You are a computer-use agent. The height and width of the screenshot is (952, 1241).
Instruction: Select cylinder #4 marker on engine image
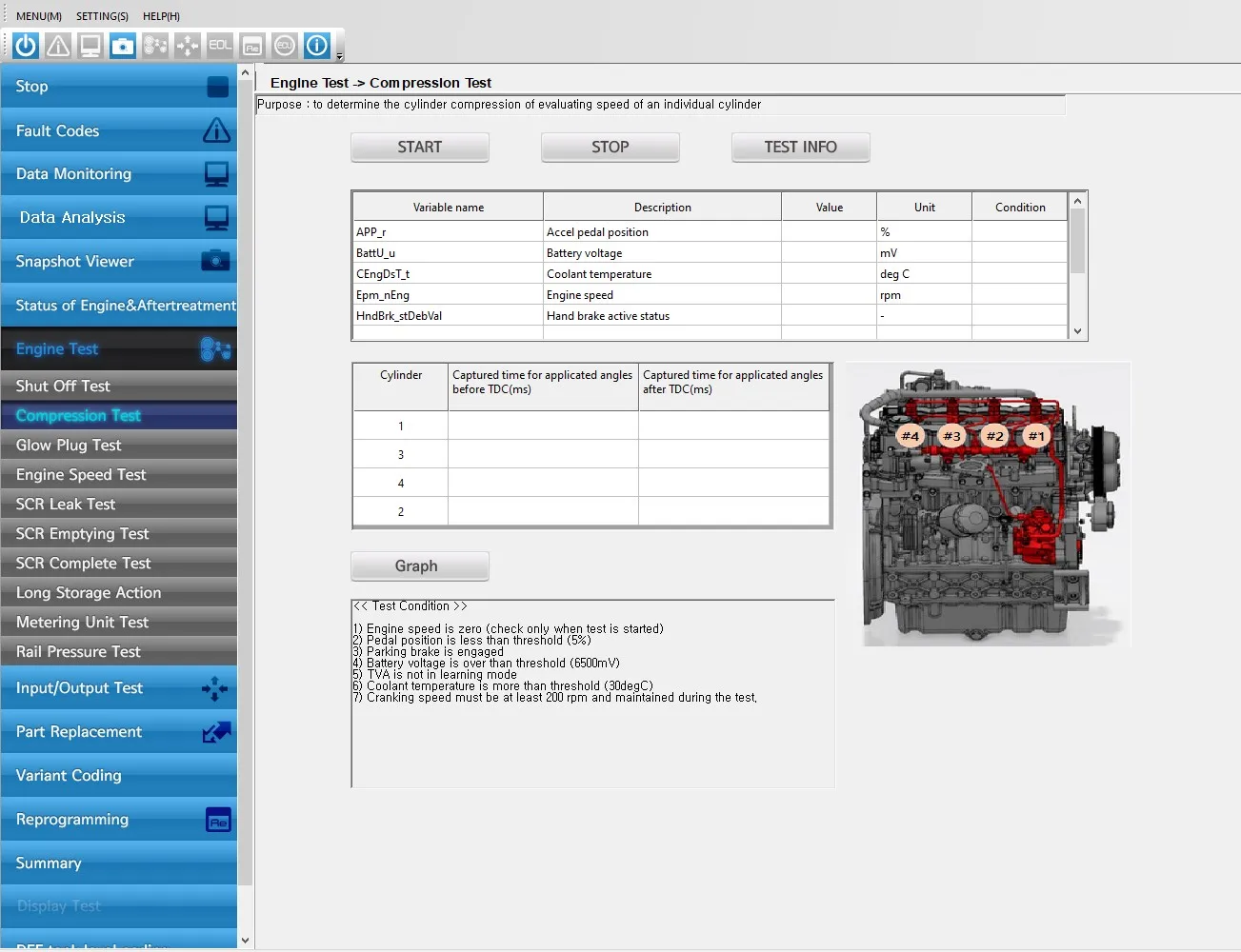[910, 436]
